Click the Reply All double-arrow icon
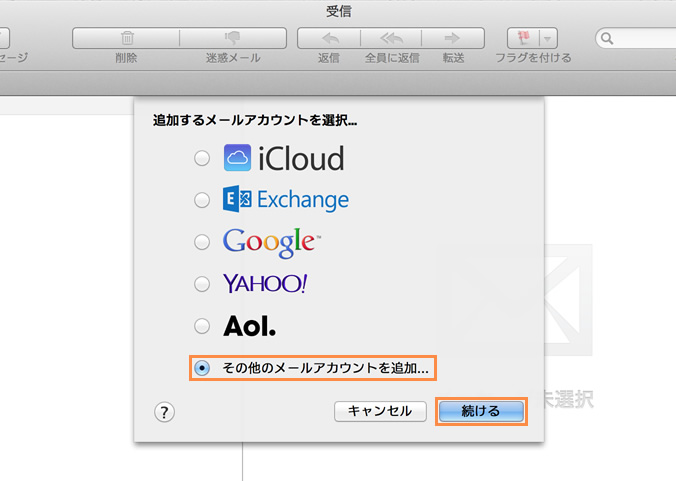The height and width of the screenshot is (481, 676). (x=391, y=39)
